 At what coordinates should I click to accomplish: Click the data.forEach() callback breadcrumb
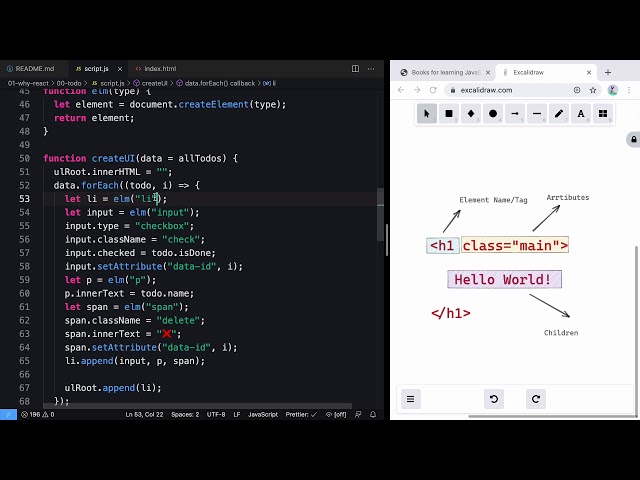[216, 83]
